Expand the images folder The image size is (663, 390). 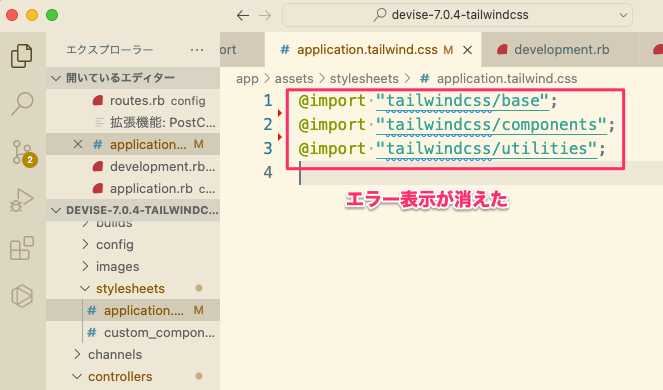(x=133, y=266)
